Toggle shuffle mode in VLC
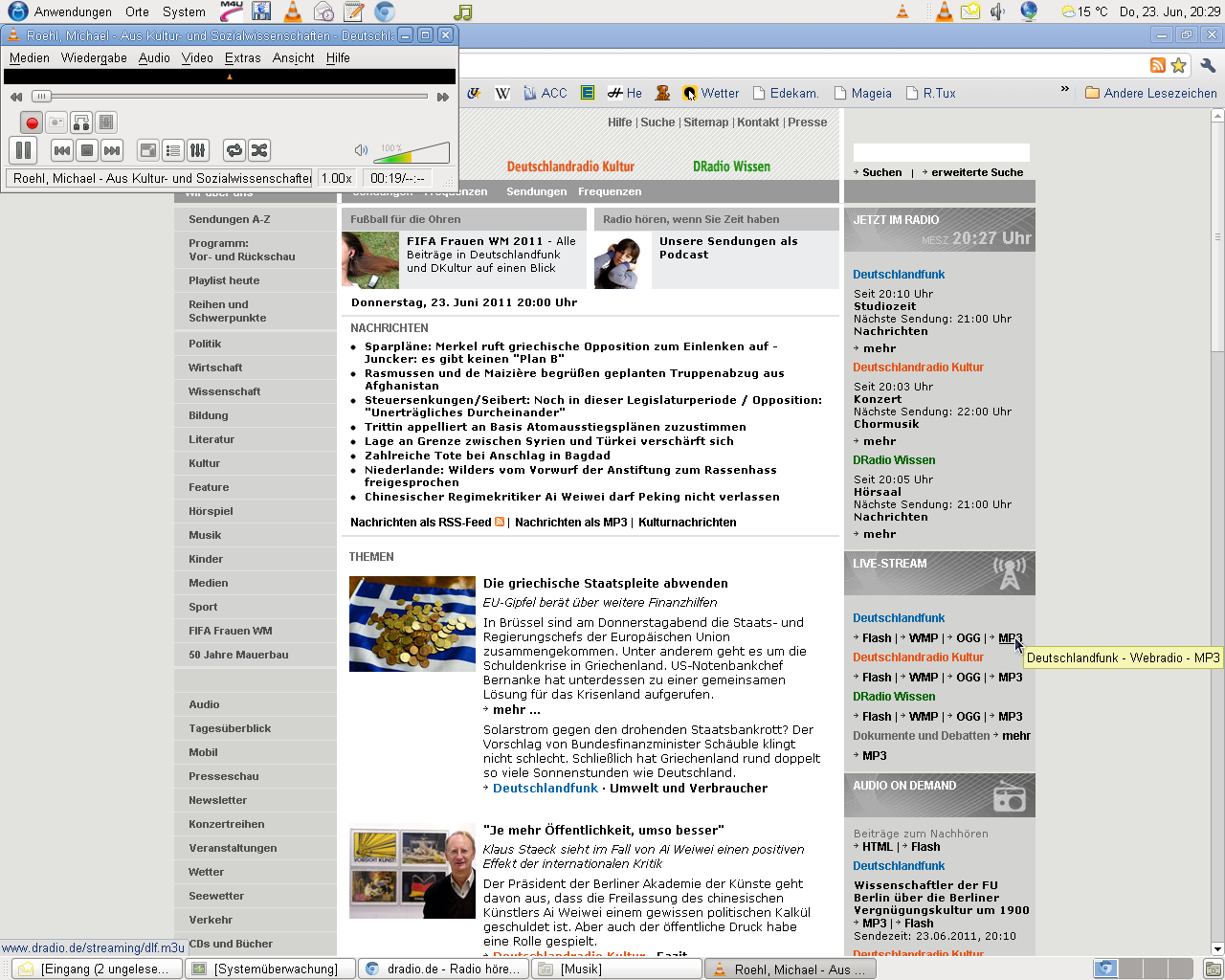Screen dimensions: 1225x980 pos(259,150)
